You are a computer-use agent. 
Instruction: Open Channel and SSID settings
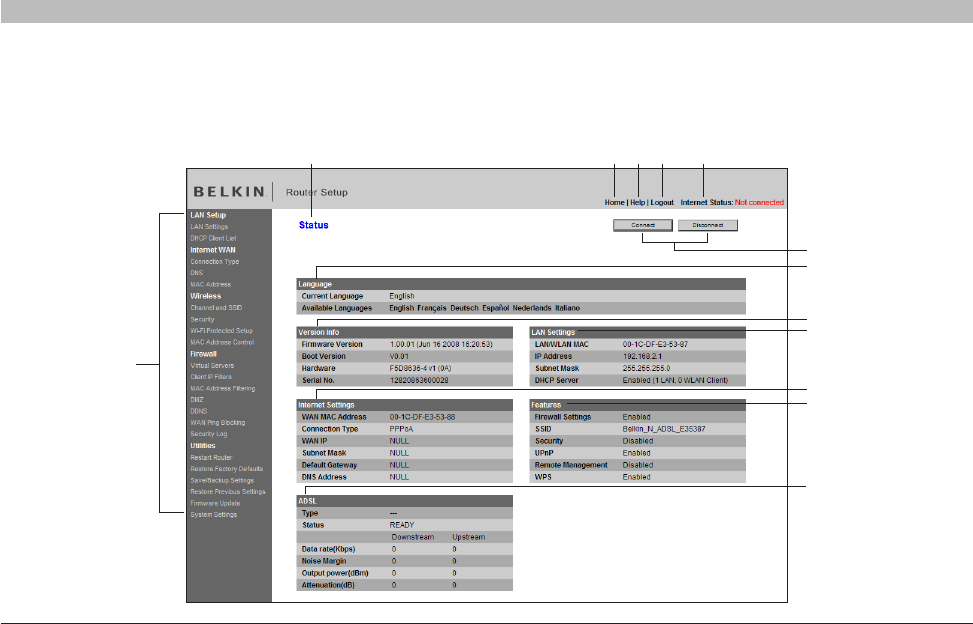tap(216, 308)
